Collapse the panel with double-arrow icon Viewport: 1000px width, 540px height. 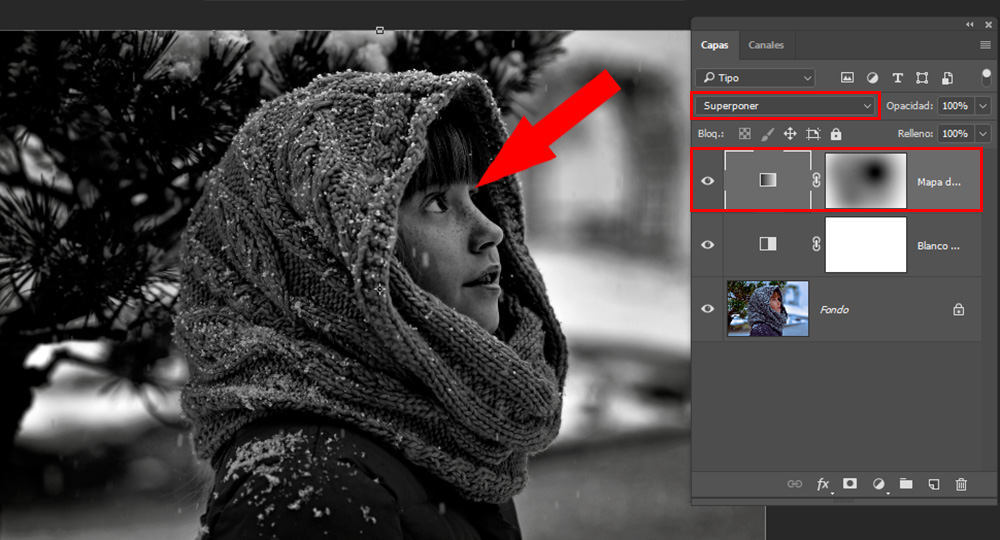pyautogui.click(x=970, y=24)
